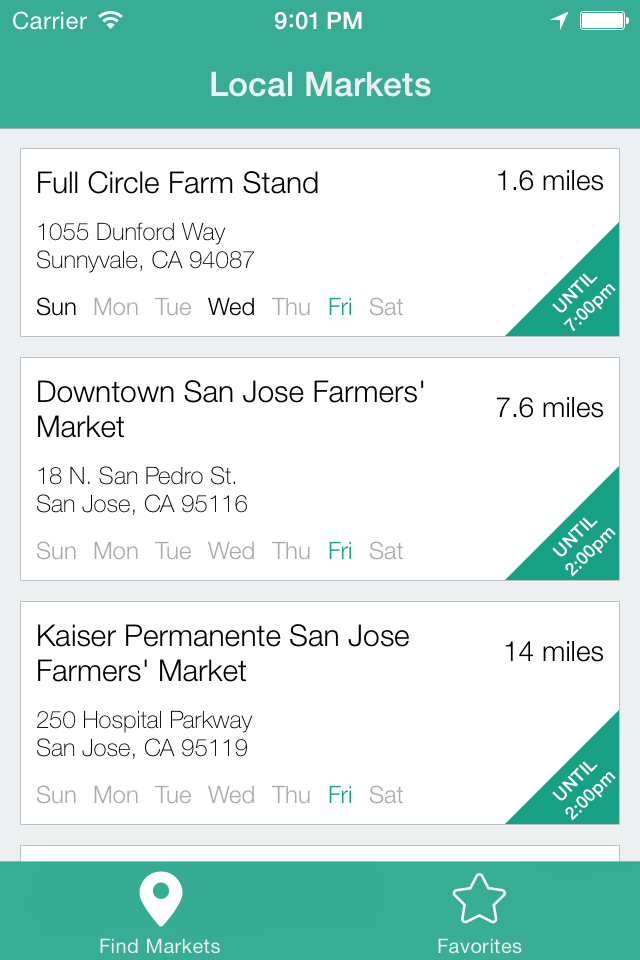This screenshot has width=640, height=960.
Task: Tap the Local Markets header title
Action: [320, 85]
